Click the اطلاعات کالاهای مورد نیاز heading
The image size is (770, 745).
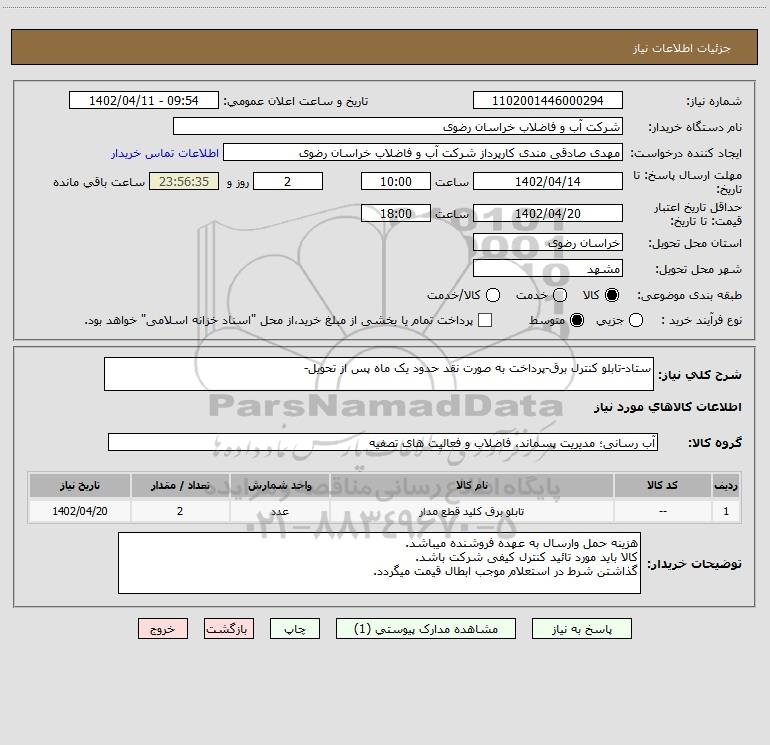pos(667,407)
